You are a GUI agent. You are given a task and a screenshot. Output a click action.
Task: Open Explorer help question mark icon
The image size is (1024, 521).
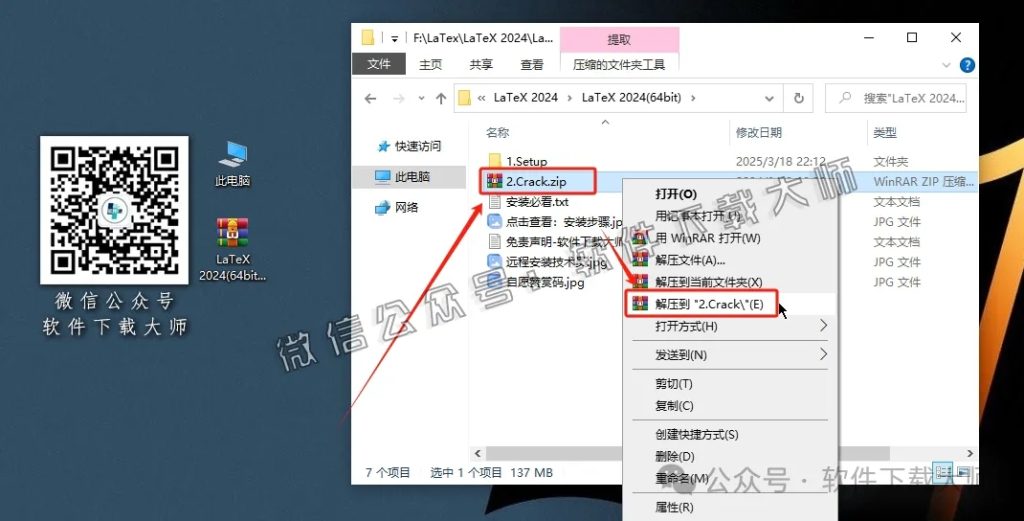click(x=967, y=65)
